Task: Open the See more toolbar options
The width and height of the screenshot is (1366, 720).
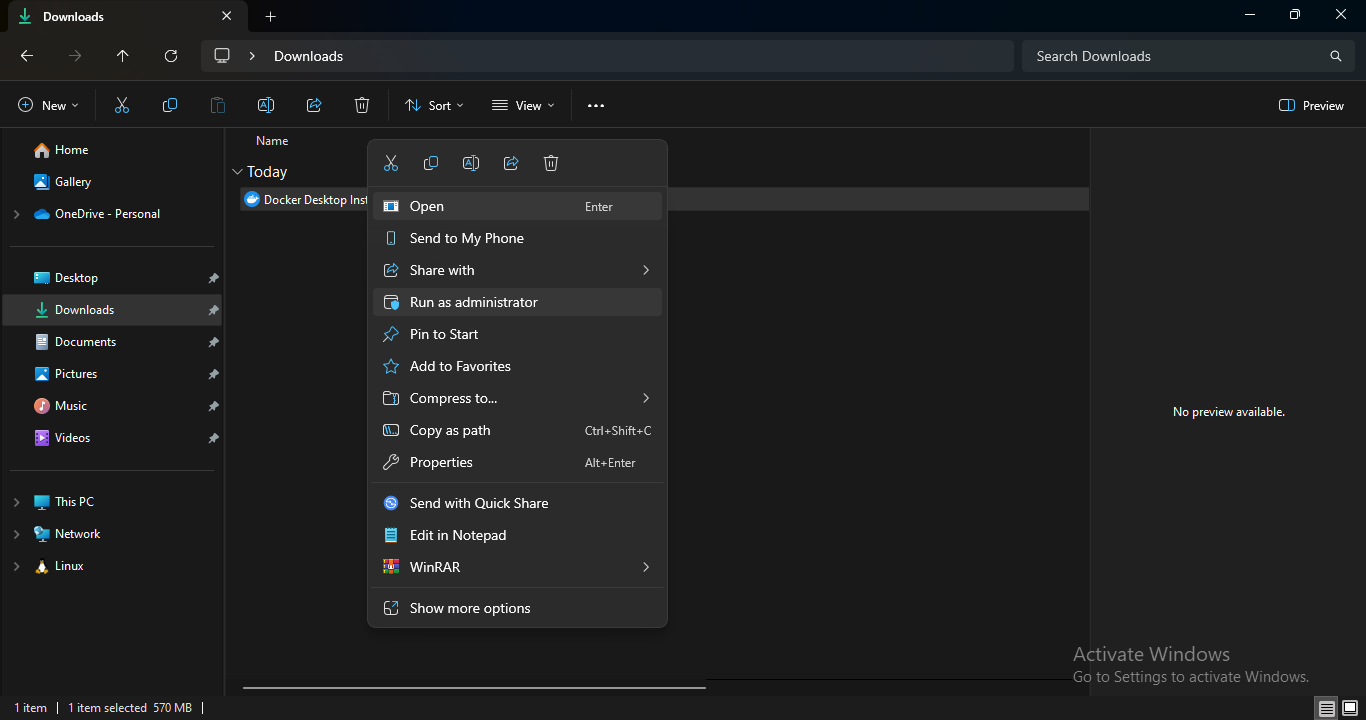Action: click(x=596, y=105)
